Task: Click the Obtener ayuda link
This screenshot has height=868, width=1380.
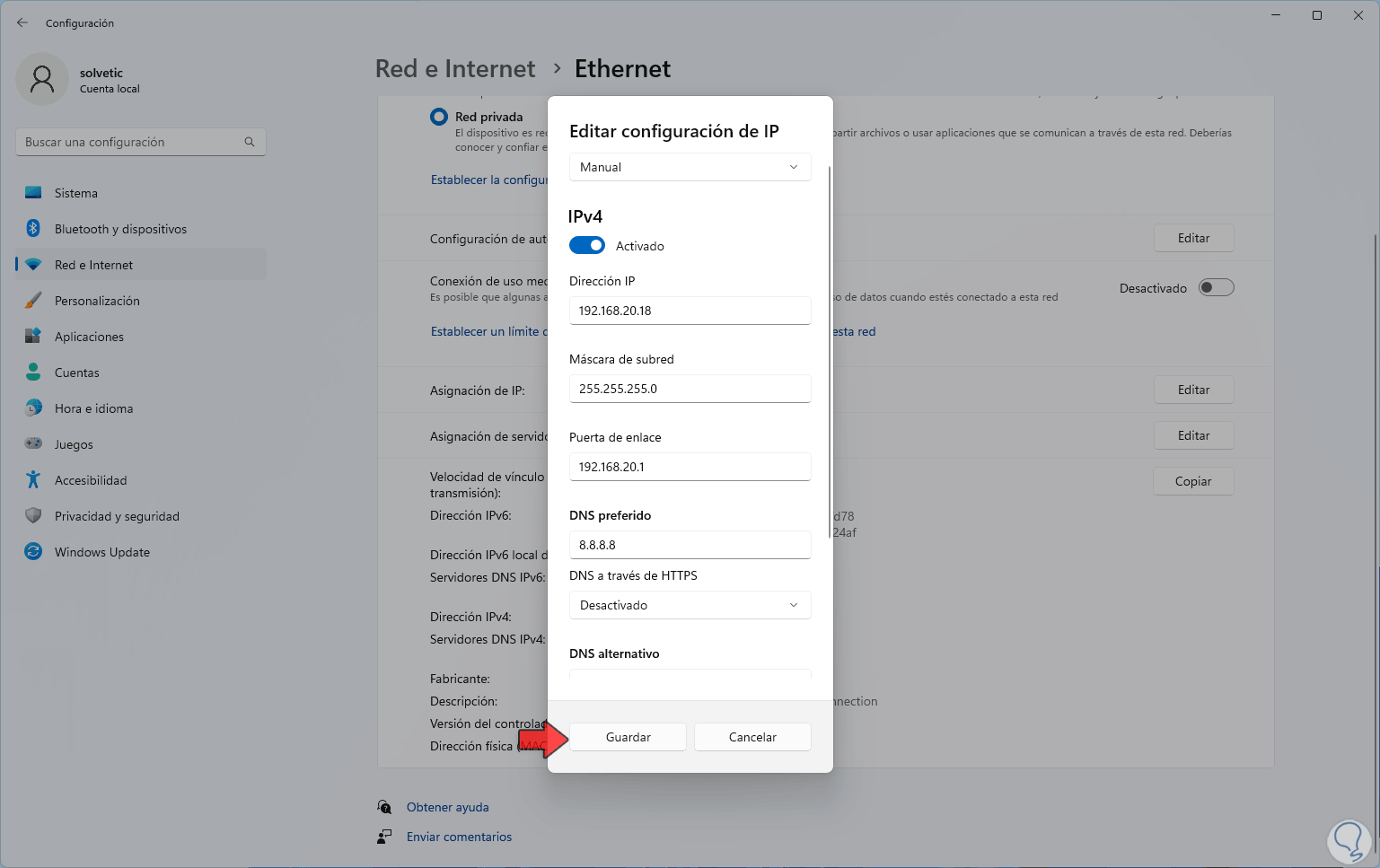Action: (447, 807)
